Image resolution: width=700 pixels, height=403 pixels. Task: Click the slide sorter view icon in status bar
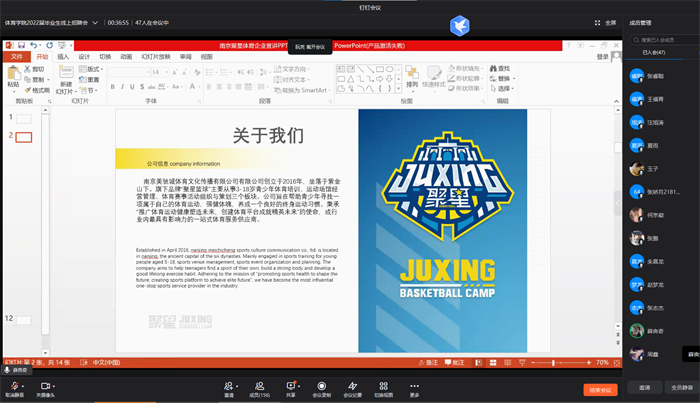coord(493,363)
